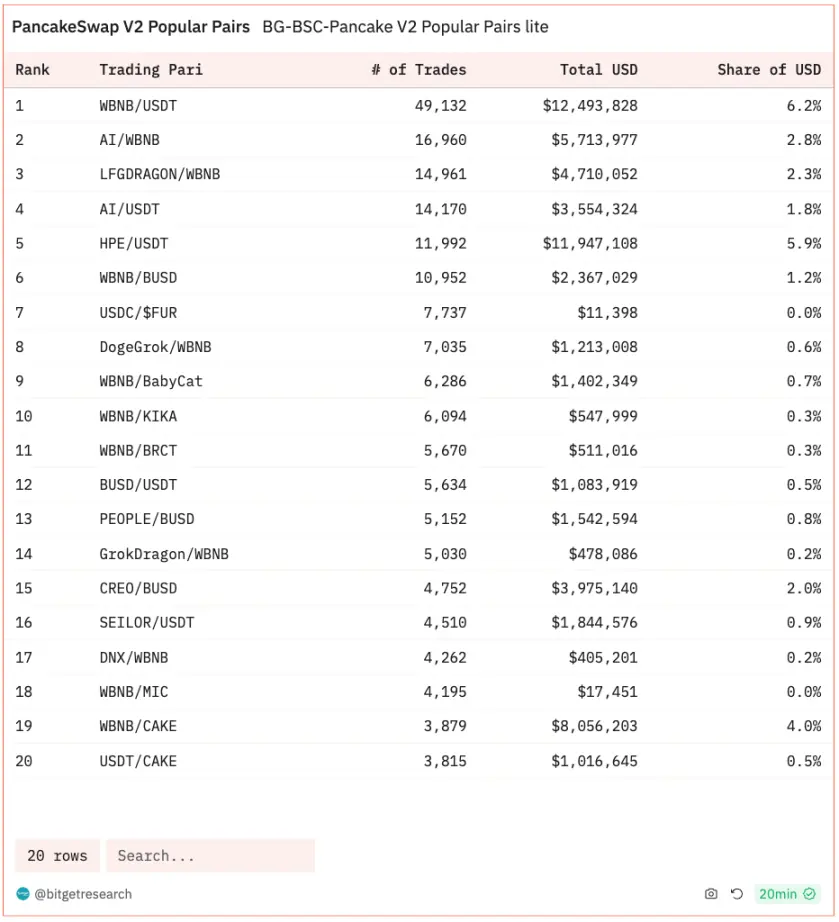The image size is (839, 922).
Task: Click the bitgetresearch avatar icon
Action: [x=23, y=894]
